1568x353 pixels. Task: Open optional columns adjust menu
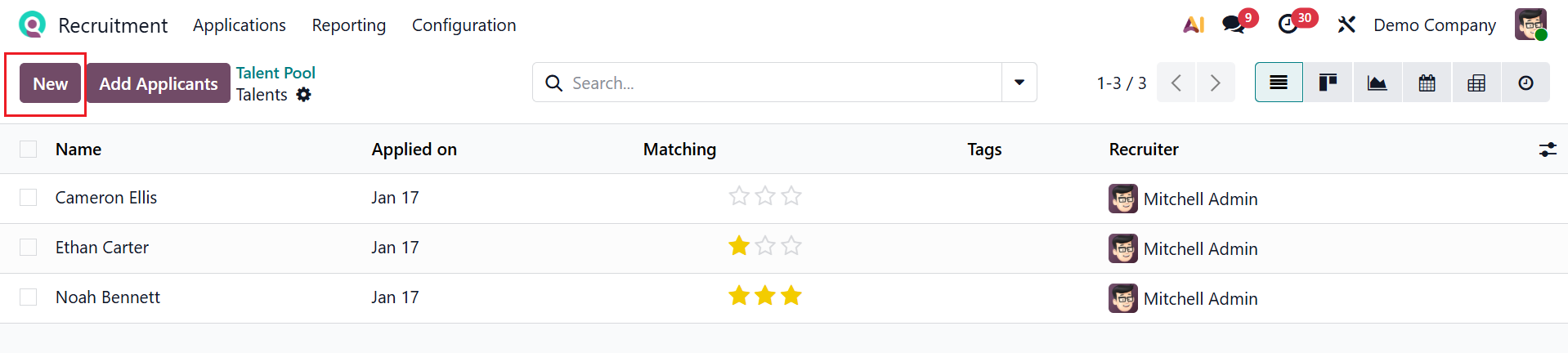[1548, 150]
